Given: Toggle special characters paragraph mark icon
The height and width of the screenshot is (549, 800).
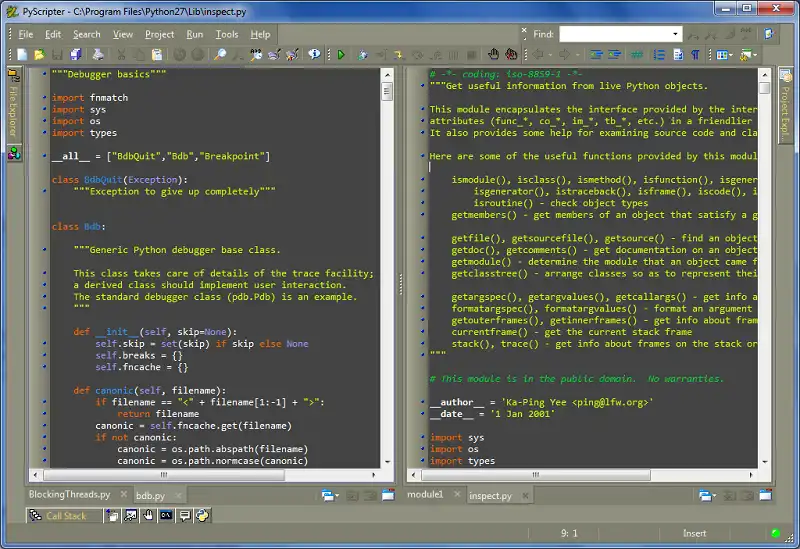Looking at the screenshot, I should pyautogui.click(x=694, y=54).
